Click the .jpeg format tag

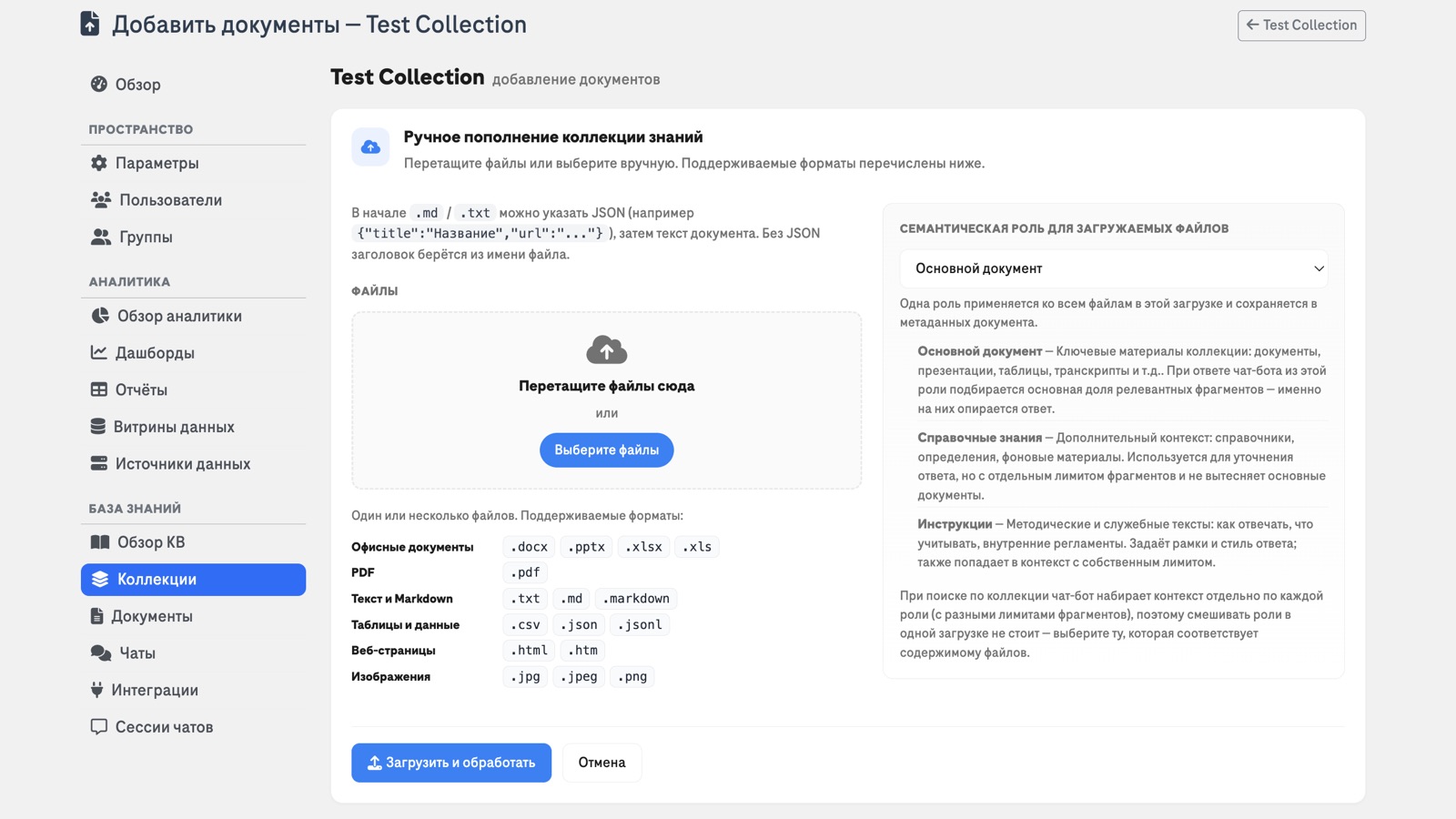(x=579, y=677)
